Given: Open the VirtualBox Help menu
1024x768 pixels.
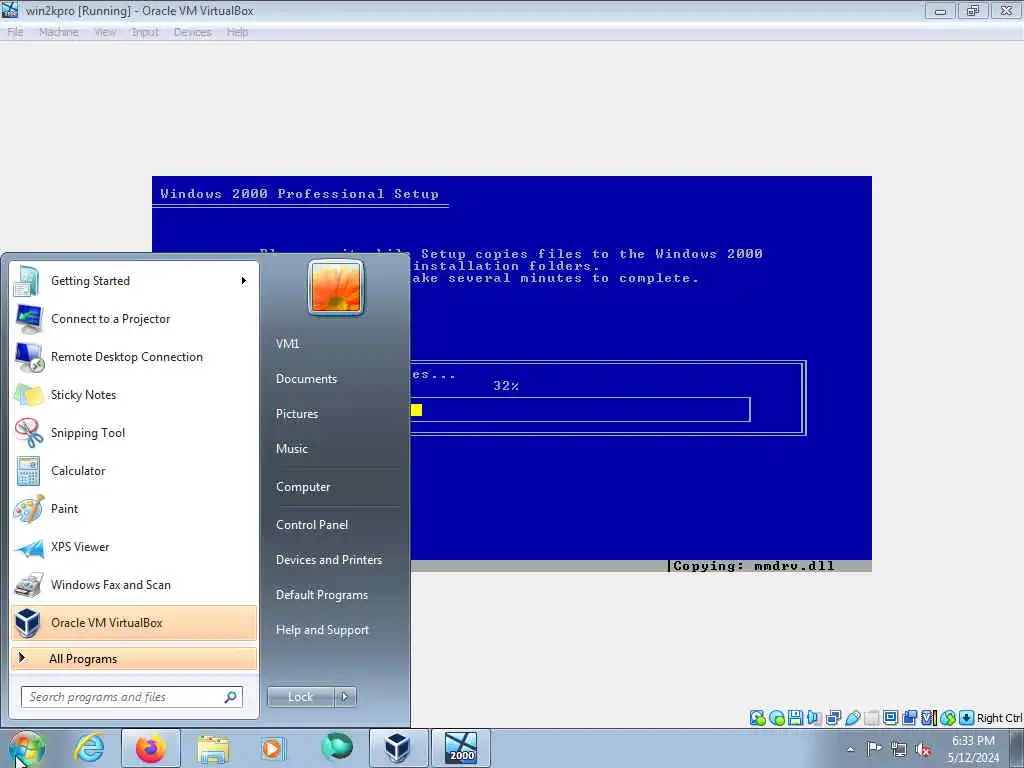Looking at the screenshot, I should (237, 32).
